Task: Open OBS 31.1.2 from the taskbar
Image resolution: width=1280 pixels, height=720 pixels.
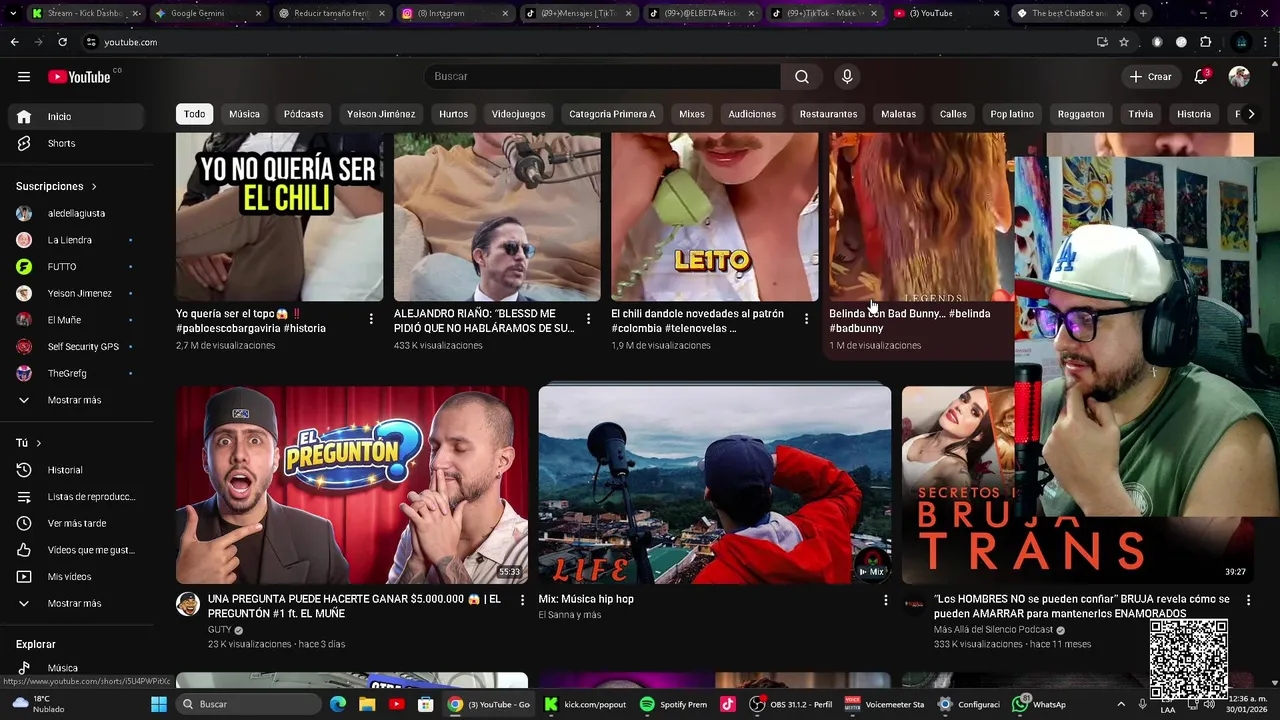Action: click(791, 704)
